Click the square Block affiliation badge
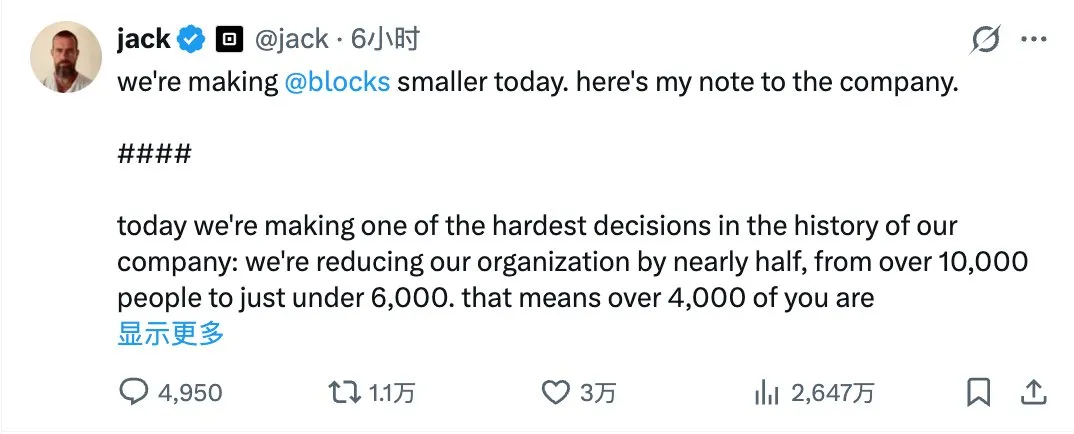Image resolution: width=1074 pixels, height=434 pixels. [231, 40]
